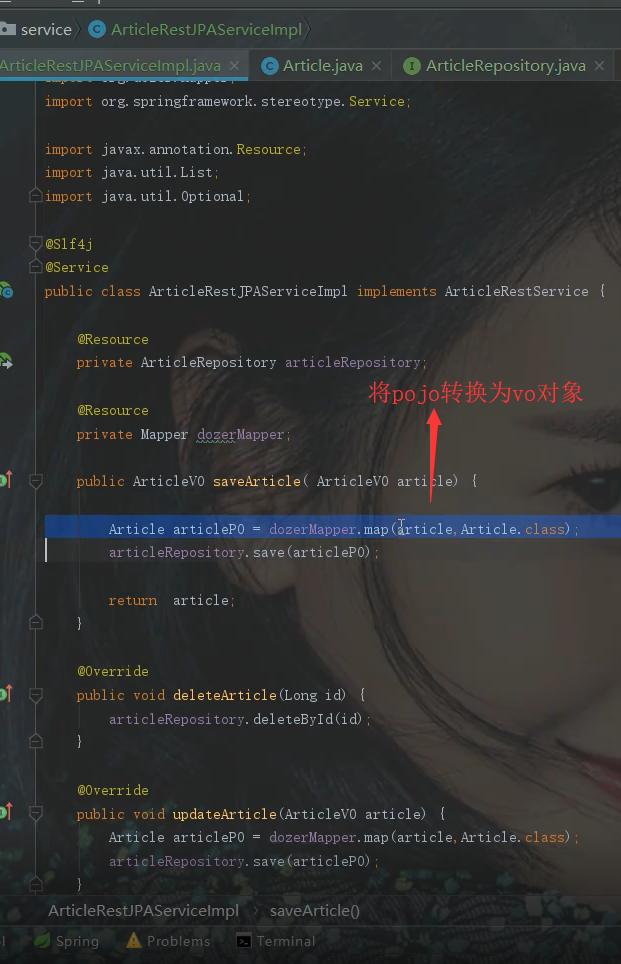Screen dimensions: 621x964
Task: Click the ArticleRestService interface name
Action: (x=516, y=291)
